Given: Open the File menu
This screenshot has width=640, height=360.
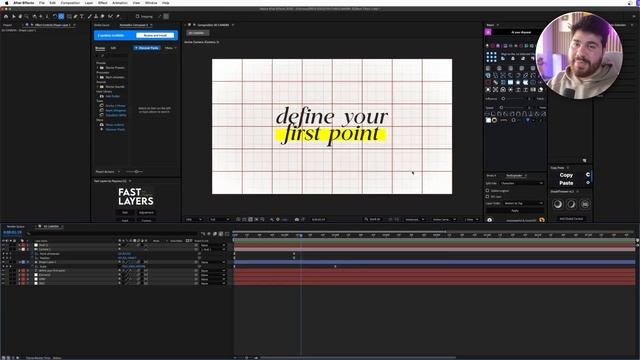Looking at the screenshot, I should pos(42,3).
